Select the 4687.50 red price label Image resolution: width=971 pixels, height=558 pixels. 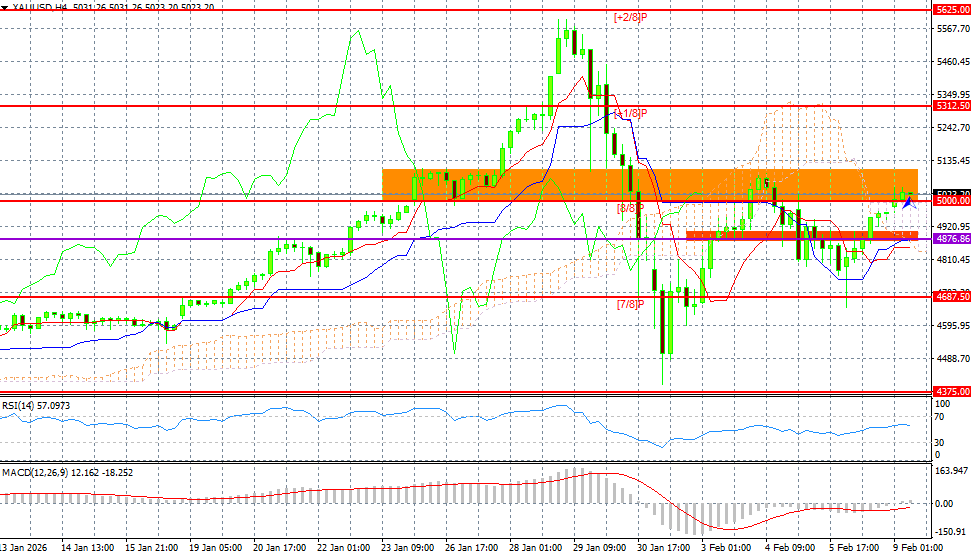click(x=951, y=297)
